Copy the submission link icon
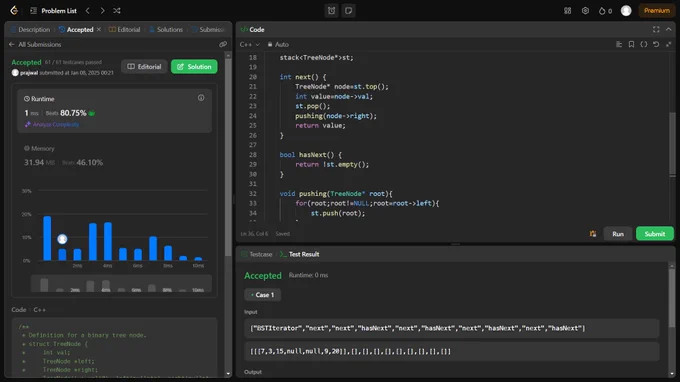The image size is (680, 382). pos(223,44)
